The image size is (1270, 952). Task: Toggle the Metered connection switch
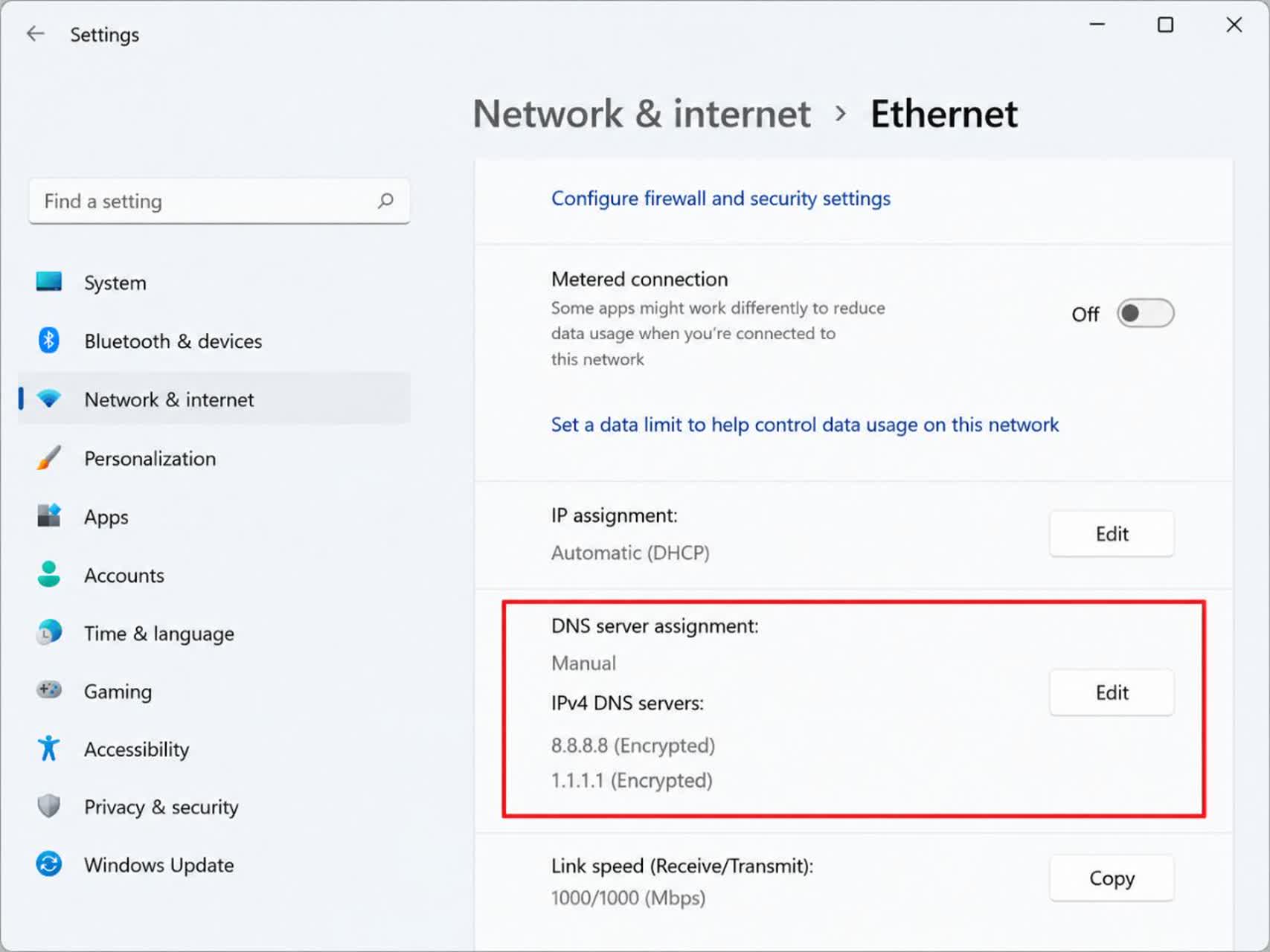(1145, 314)
